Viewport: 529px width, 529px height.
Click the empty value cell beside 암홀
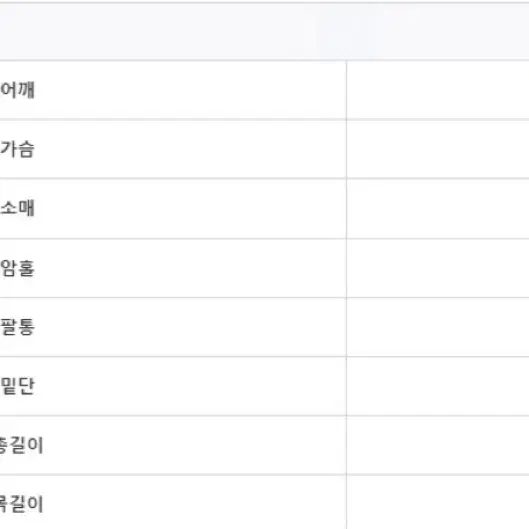(x=438, y=268)
